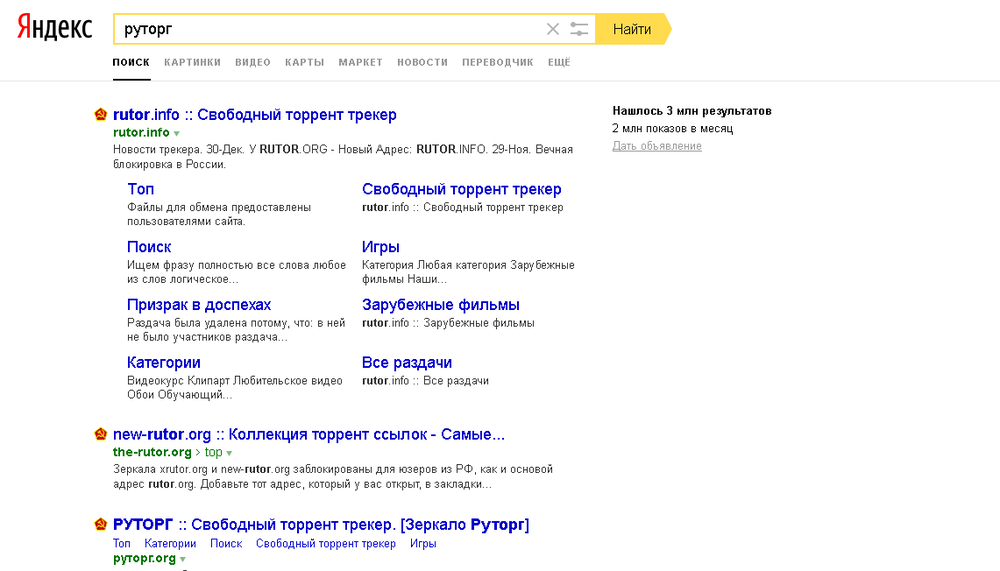
Task: Open advanced search settings icon
Action: click(579, 29)
